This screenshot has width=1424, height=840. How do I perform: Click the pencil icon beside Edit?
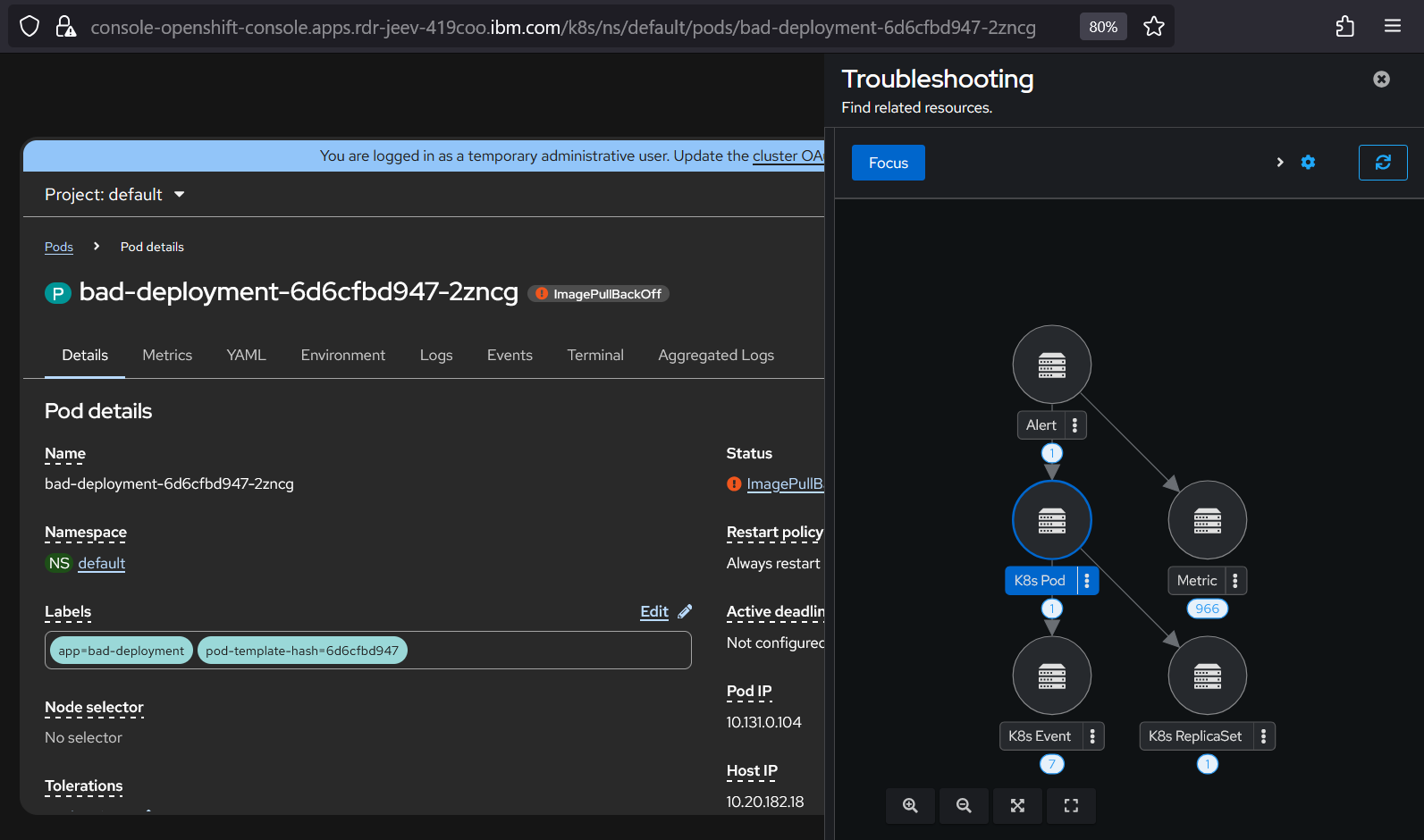(685, 611)
